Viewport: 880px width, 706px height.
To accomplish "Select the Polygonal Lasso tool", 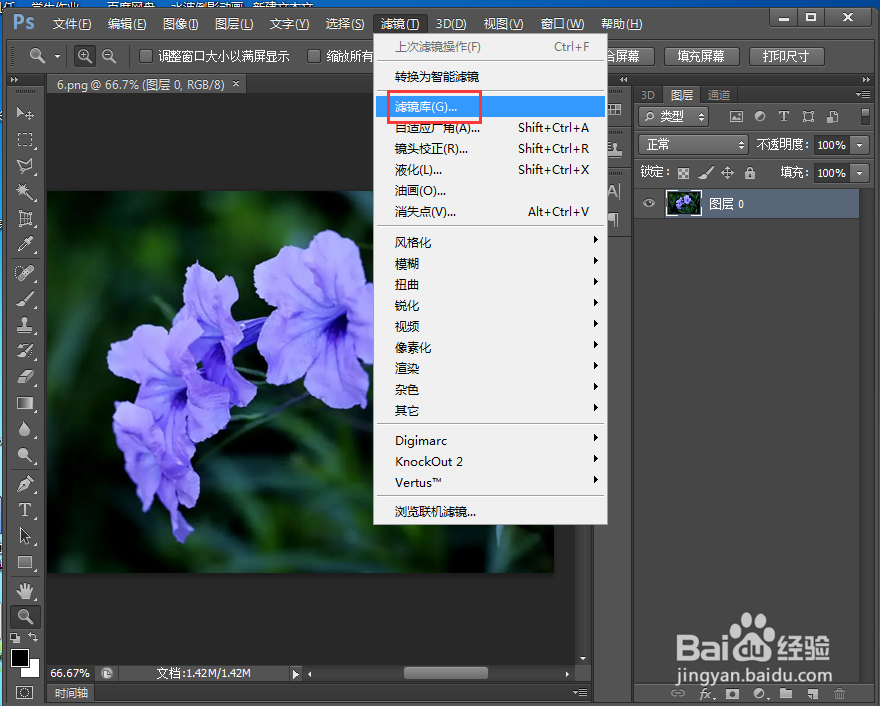I will pos(25,166).
